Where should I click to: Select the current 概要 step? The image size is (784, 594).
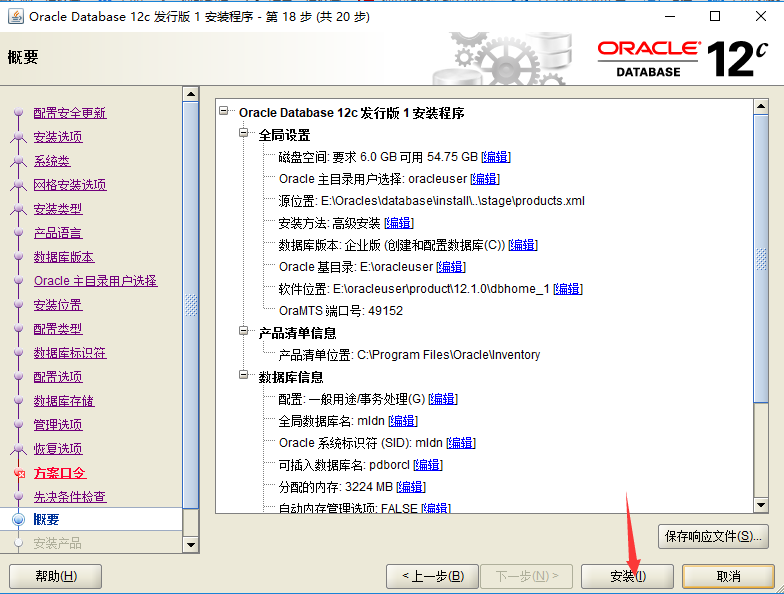click(46, 520)
